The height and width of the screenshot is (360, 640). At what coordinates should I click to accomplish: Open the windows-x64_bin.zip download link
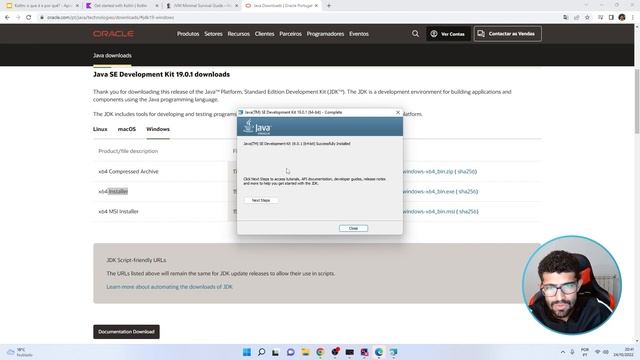(428, 171)
